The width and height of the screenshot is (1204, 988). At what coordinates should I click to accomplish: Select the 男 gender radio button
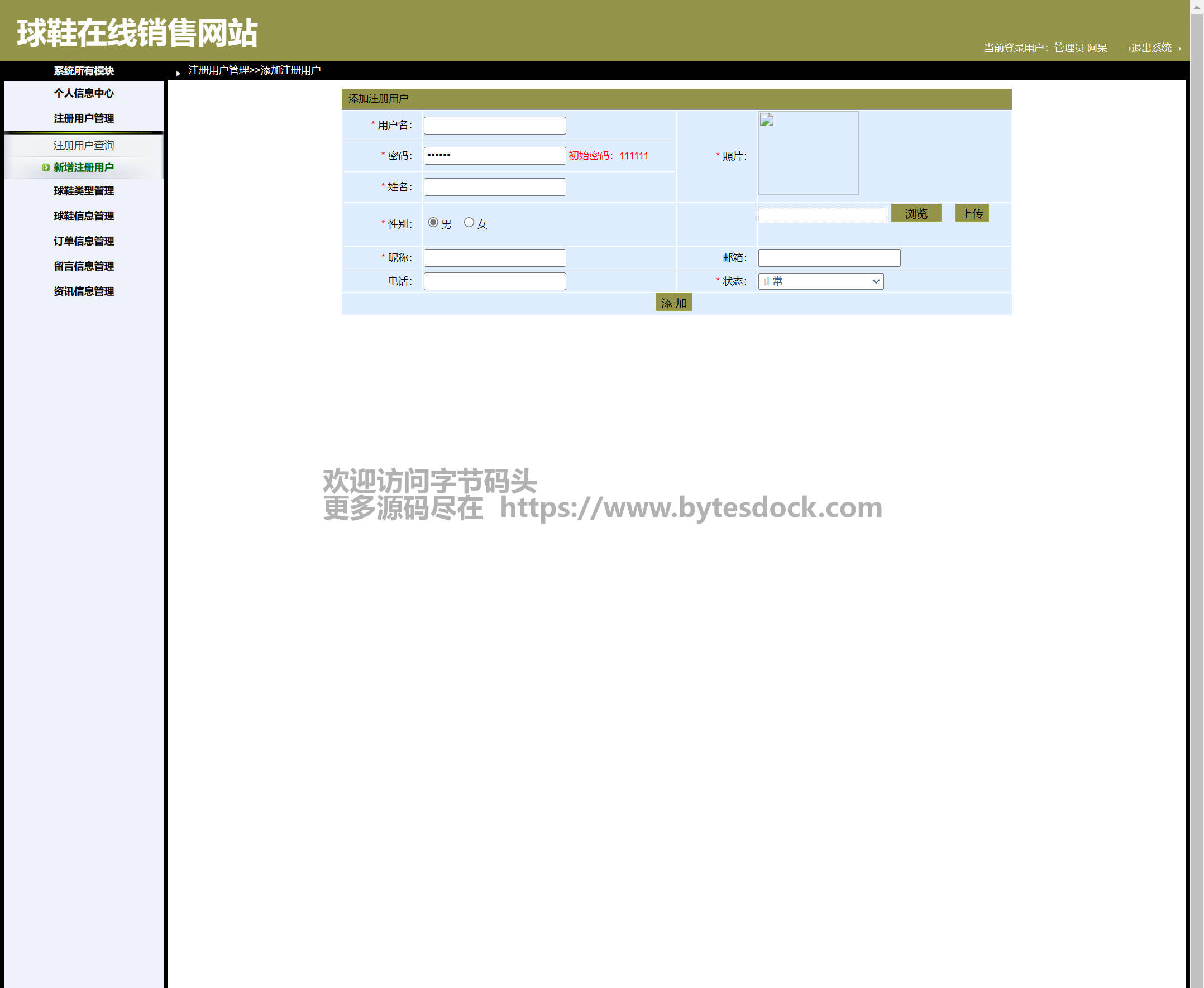point(433,223)
